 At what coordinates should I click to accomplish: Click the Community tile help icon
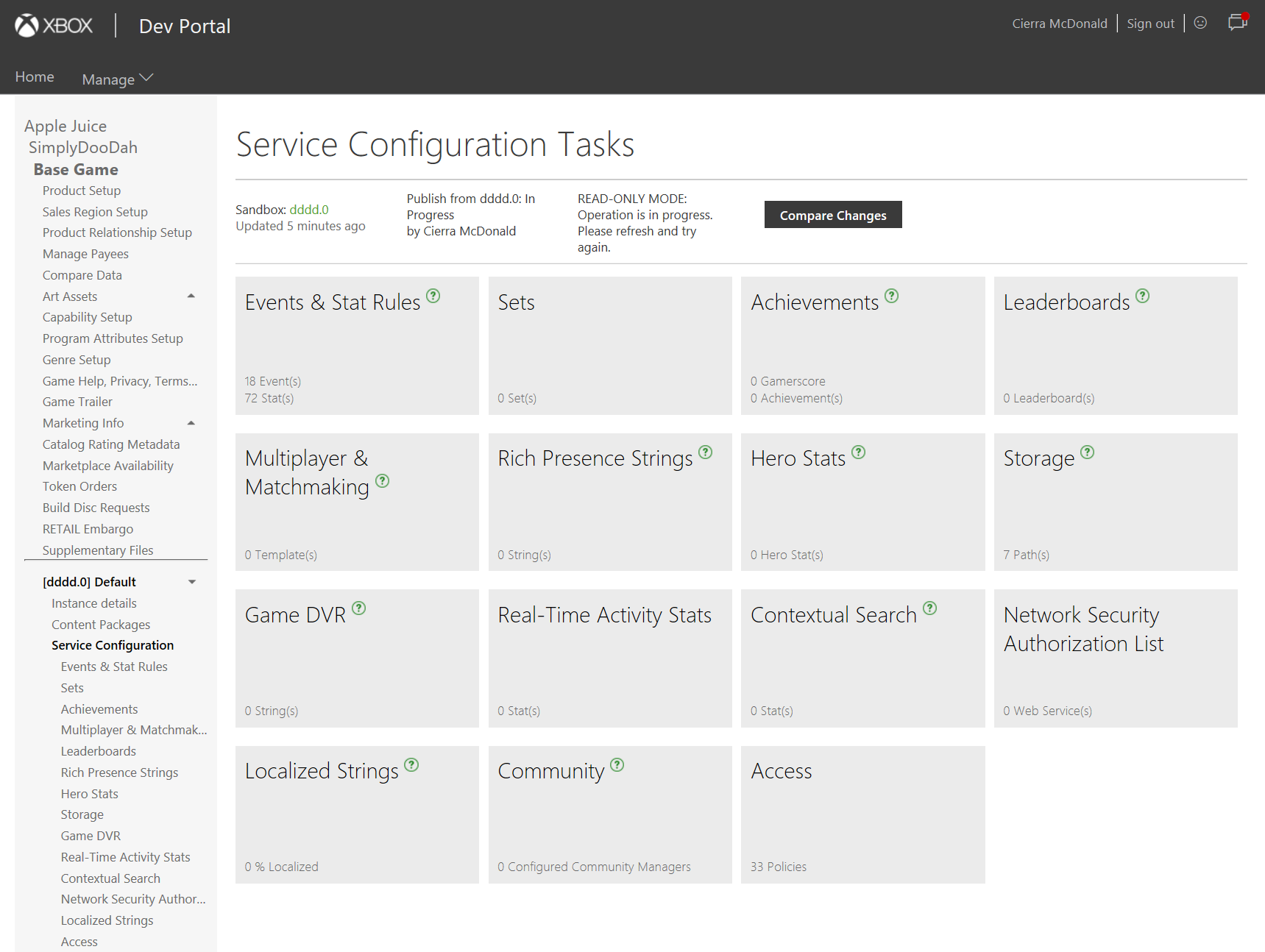coord(617,765)
